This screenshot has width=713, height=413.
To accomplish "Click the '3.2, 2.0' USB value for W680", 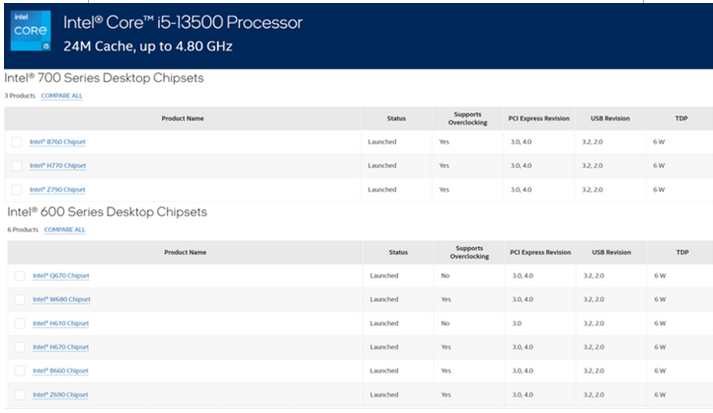I will click(593, 299).
